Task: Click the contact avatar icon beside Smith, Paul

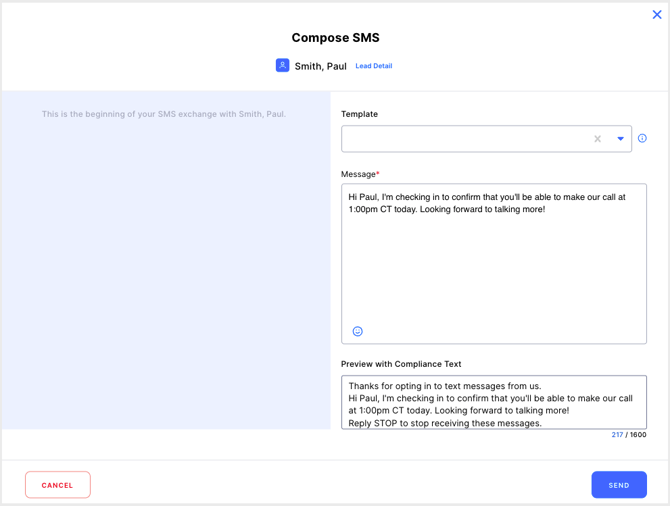Action: click(x=282, y=65)
